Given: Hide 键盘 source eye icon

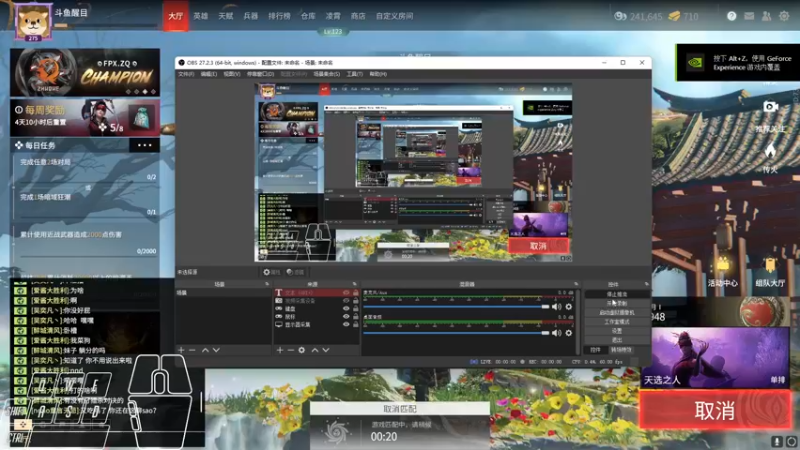Looking at the screenshot, I should point(346,309).
